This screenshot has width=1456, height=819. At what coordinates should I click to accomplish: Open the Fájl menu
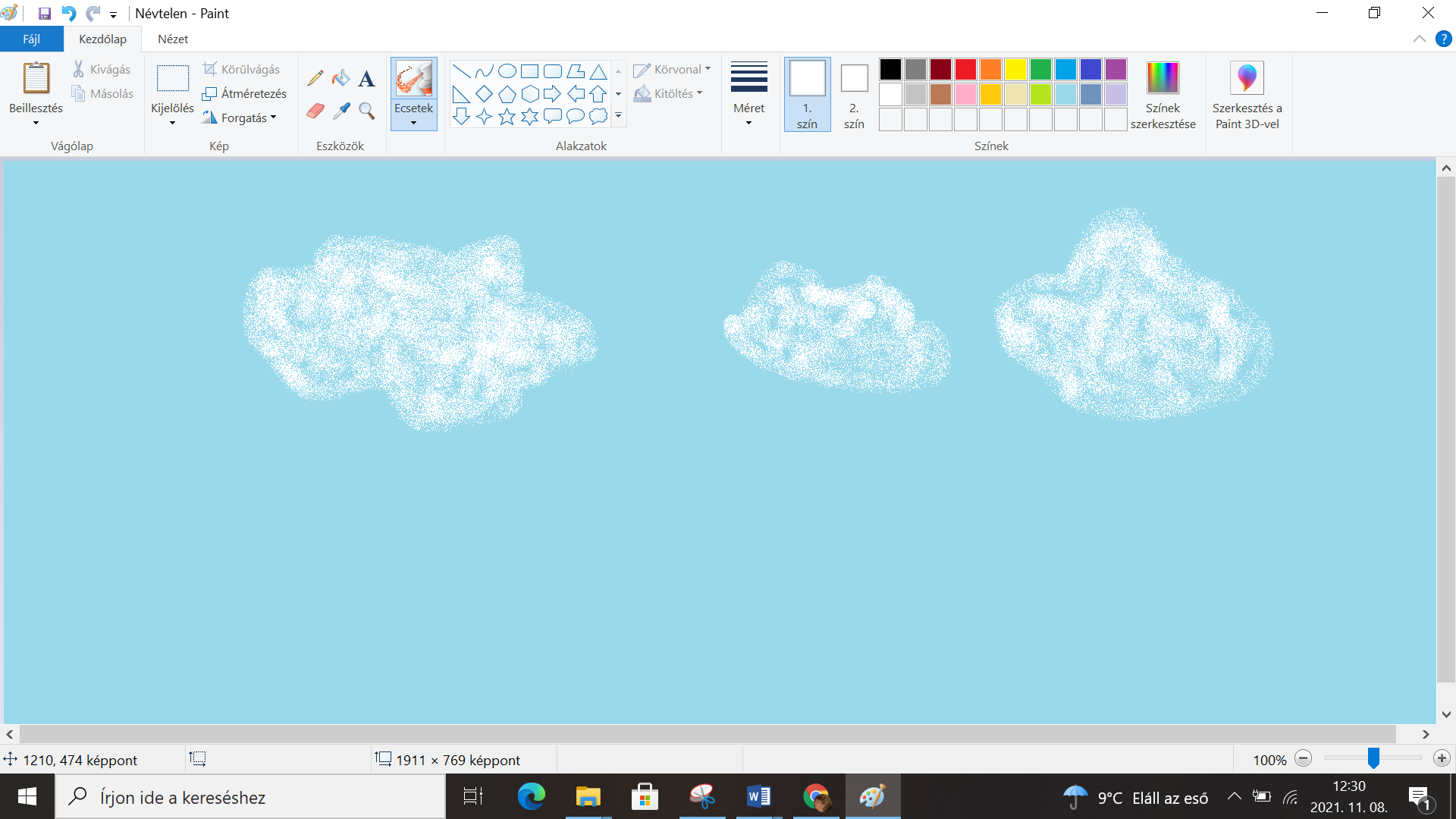[31, 39]
